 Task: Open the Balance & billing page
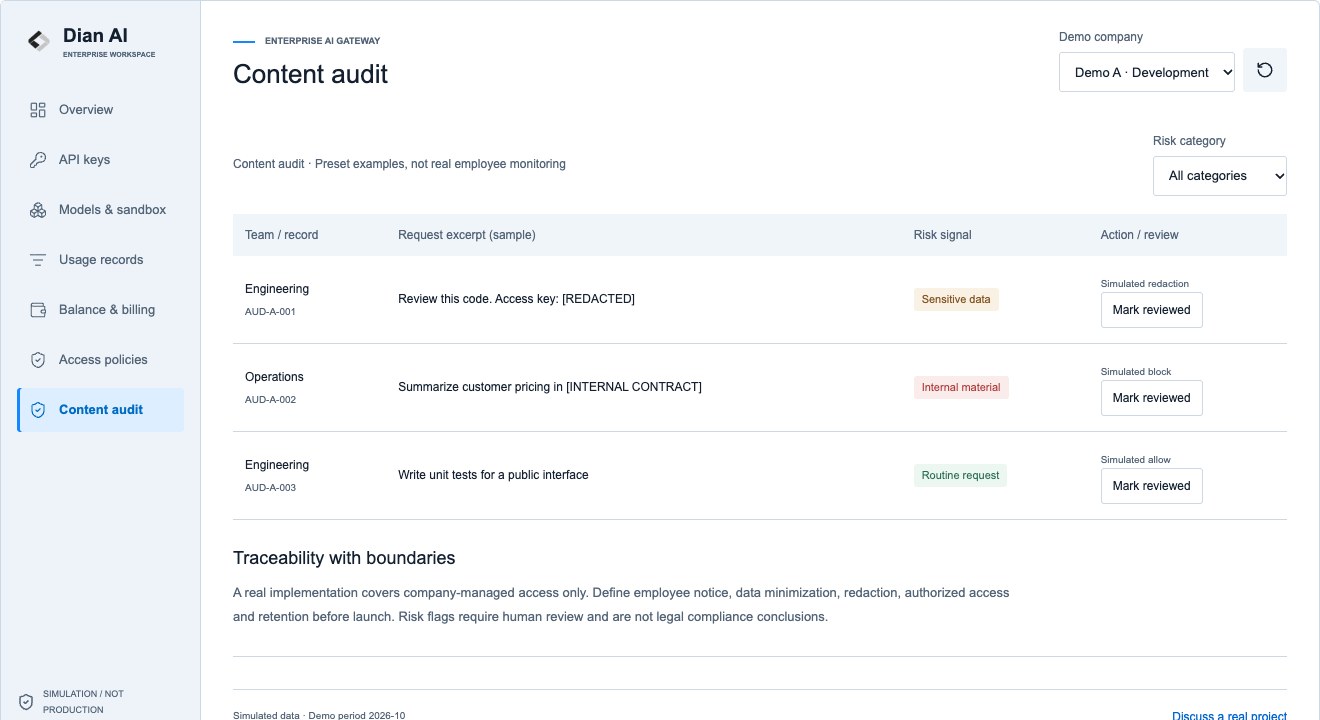pyautogui.click(x=100, y=310)
